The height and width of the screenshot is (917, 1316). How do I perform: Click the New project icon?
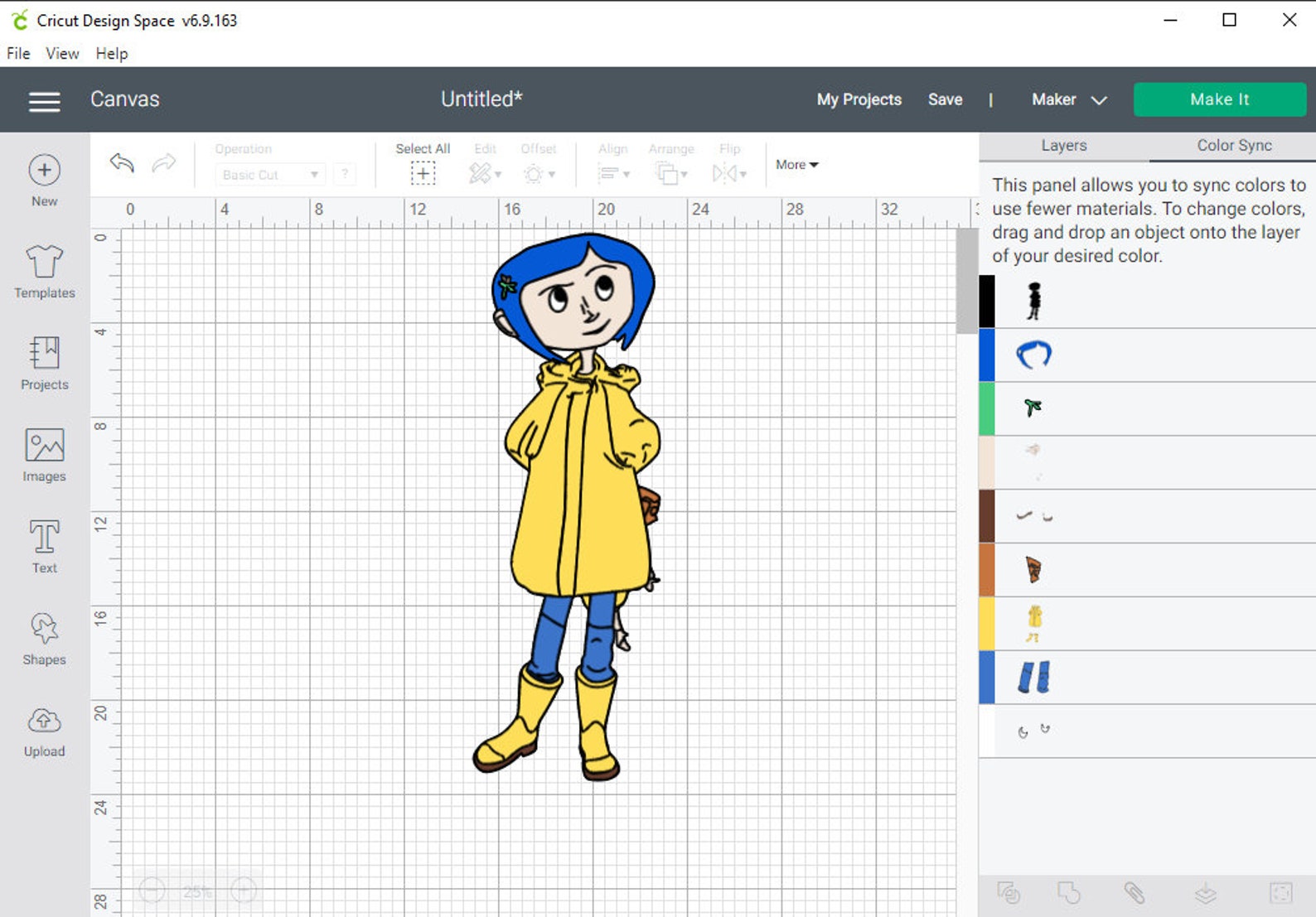pyautogui.click(x=44, y=170)
